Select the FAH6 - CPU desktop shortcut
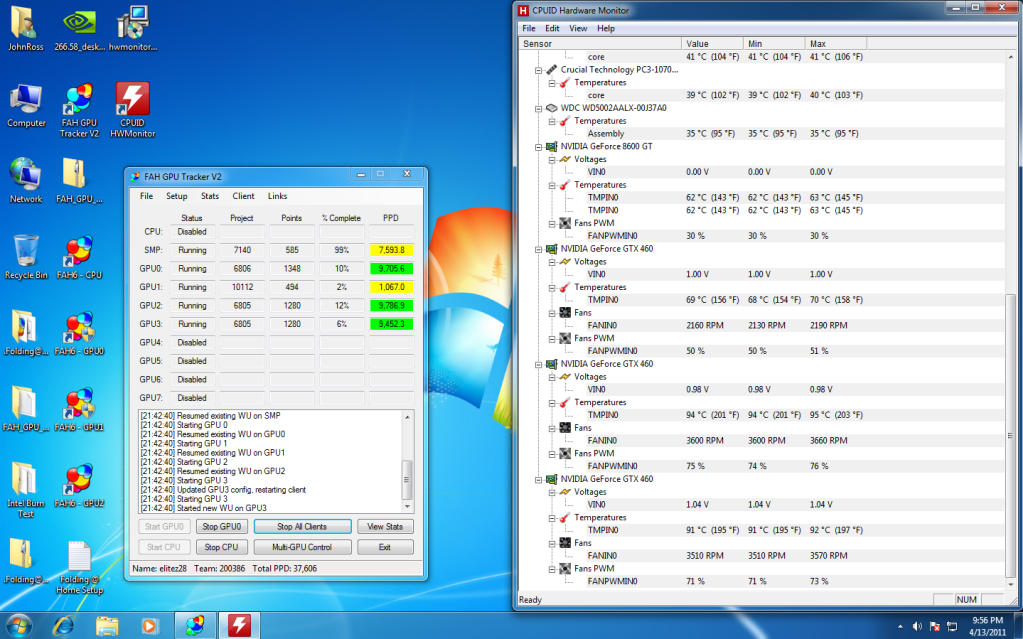Viewport: 1023px width, 639px height. click(x=79, y=257)
